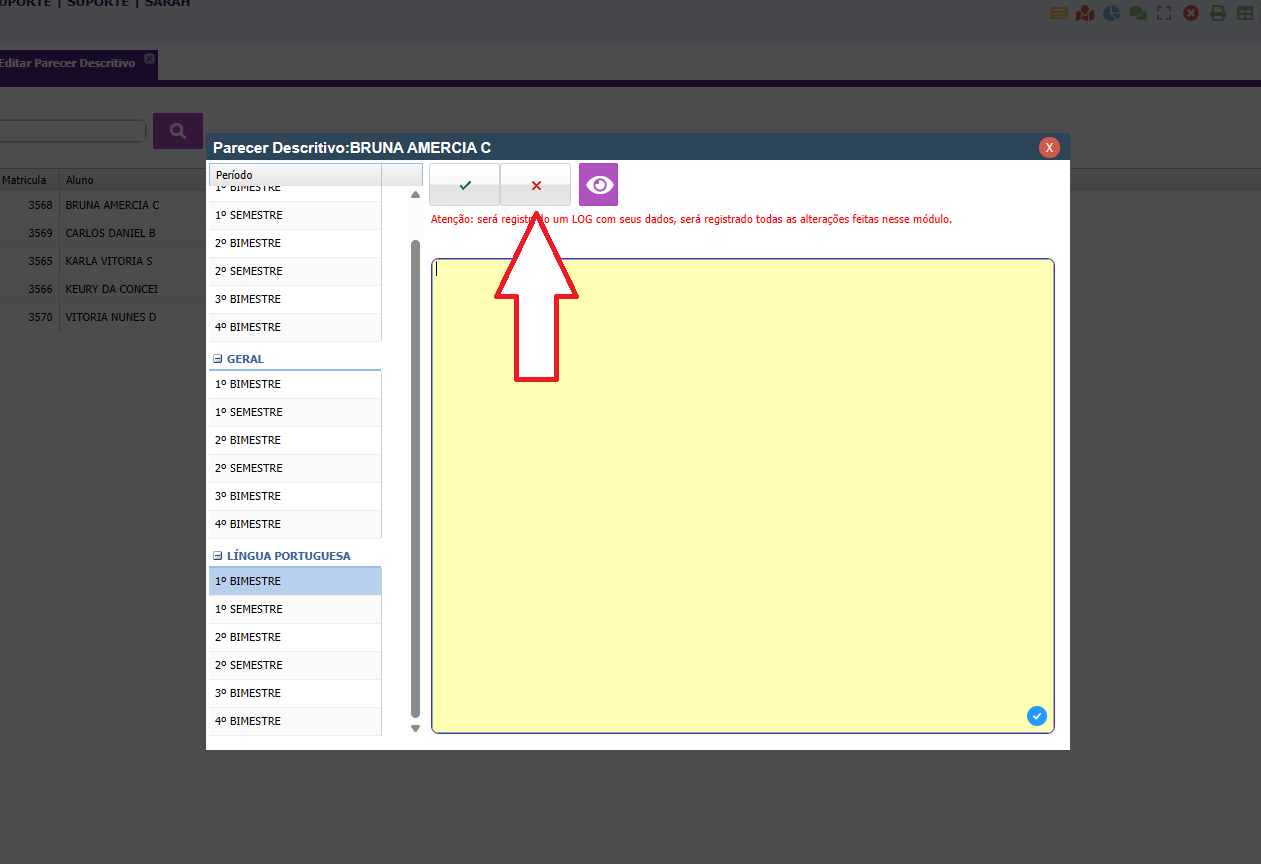Collapse the GERAL group
Viewport: 1261px width, 864px height.
point(217,359)
